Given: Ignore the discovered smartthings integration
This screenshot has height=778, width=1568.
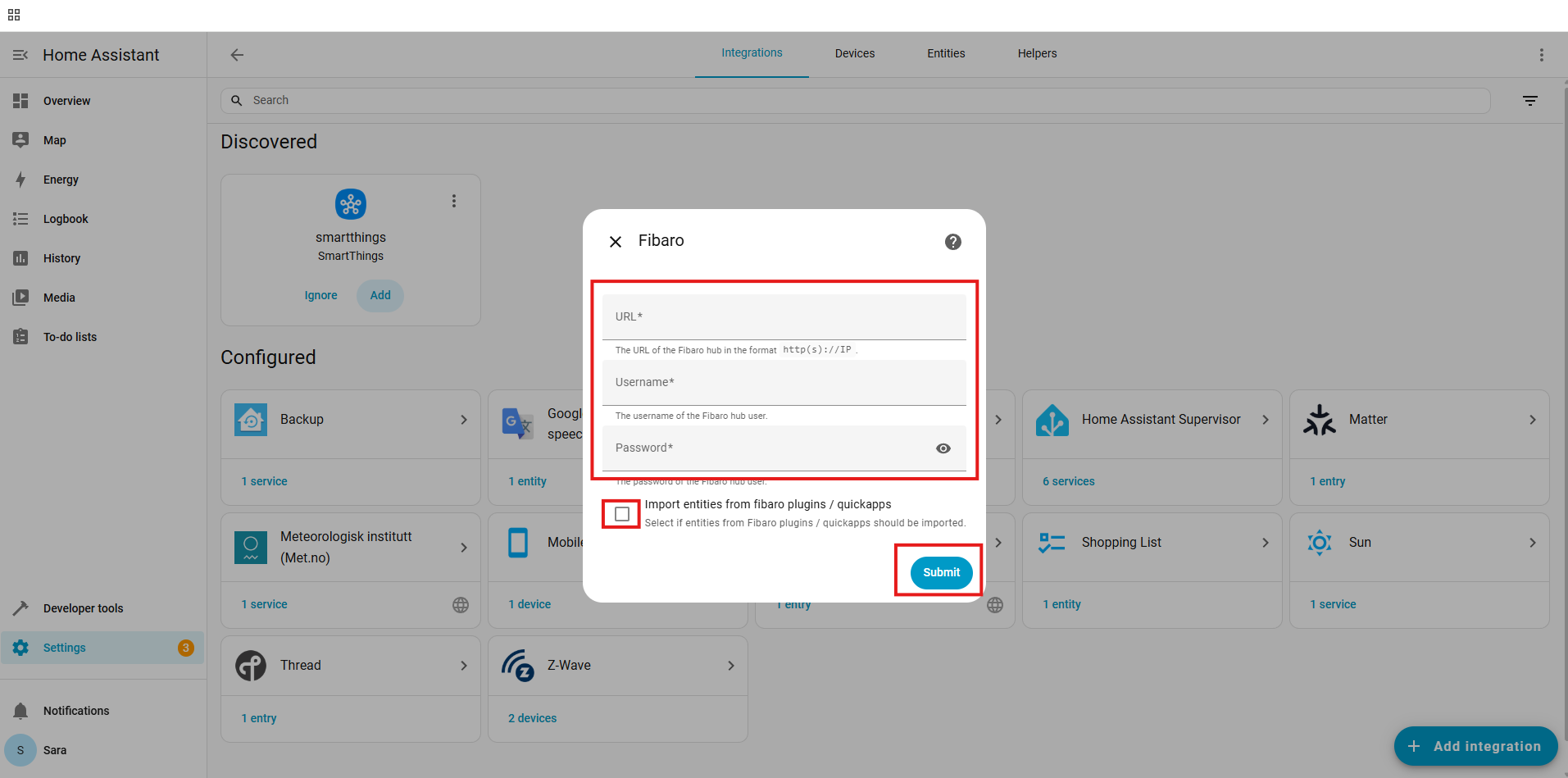Looking at the screenshot, I should 320,295.
